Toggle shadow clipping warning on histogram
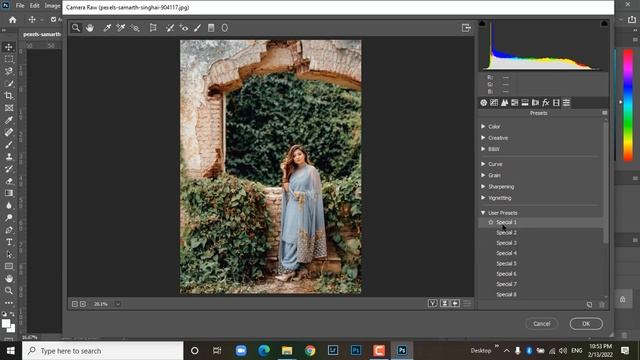 click(x=482, y=23)
